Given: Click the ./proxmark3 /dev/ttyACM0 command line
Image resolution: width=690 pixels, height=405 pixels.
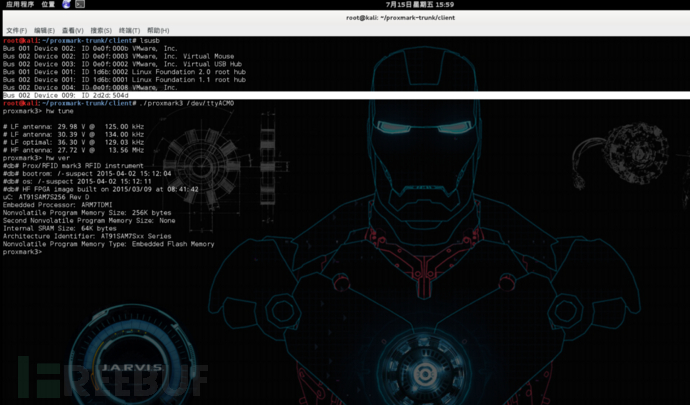Looking at the screenshot, I should click(x=118, y=103).
